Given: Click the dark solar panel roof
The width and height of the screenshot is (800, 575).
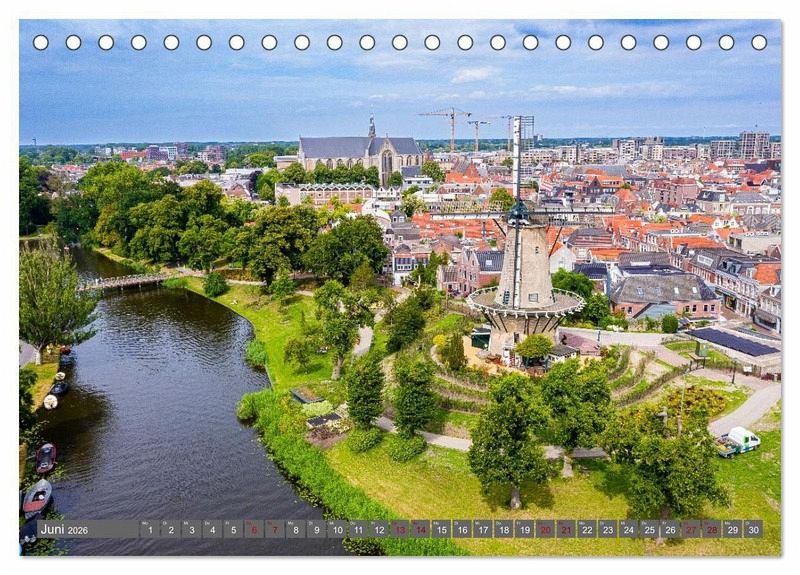Looking at the screenshot, I should [x=735, y=342].
